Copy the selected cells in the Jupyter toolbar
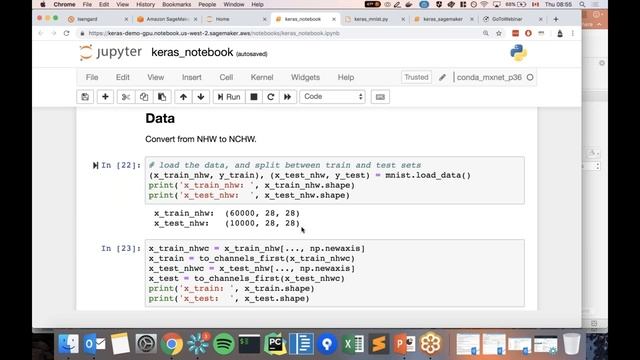This screenshot has height=360, width=640. pos(144,97)
